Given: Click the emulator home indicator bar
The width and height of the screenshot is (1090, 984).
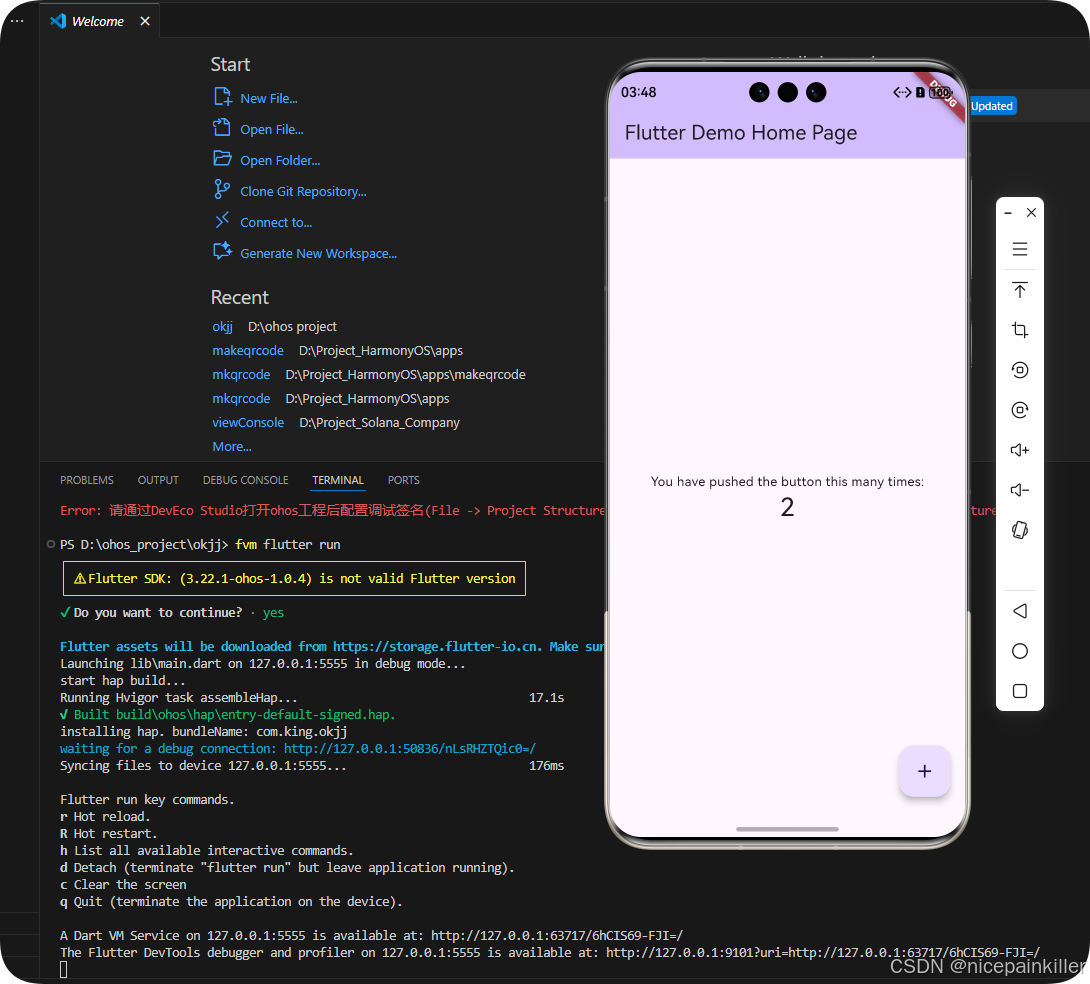Looking at the screenshot, I should click(787, 829).
